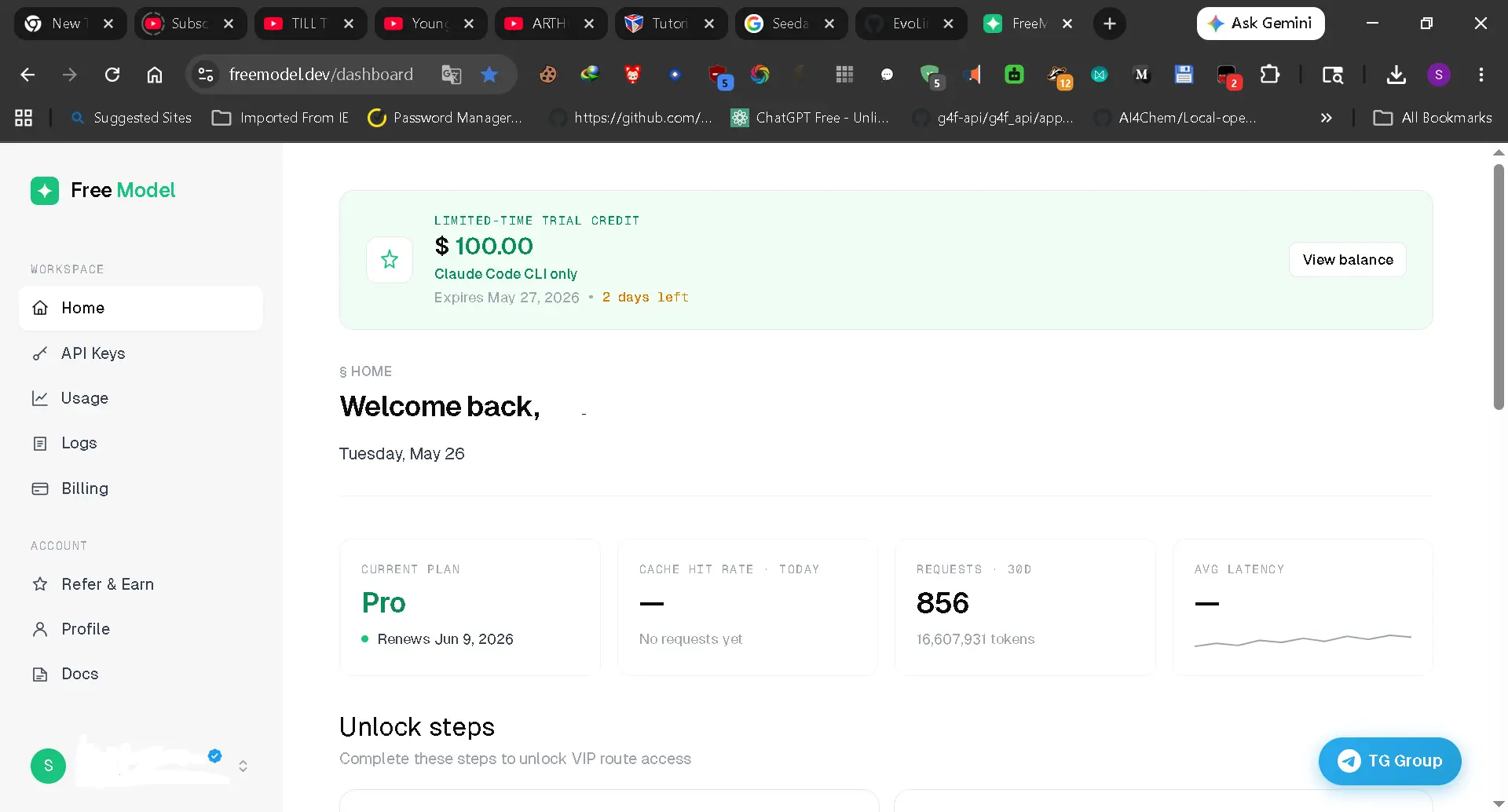The image size is (1508, 812).
Task: Close the Youn YouTube tab
Action: click(x=469, y=24)
